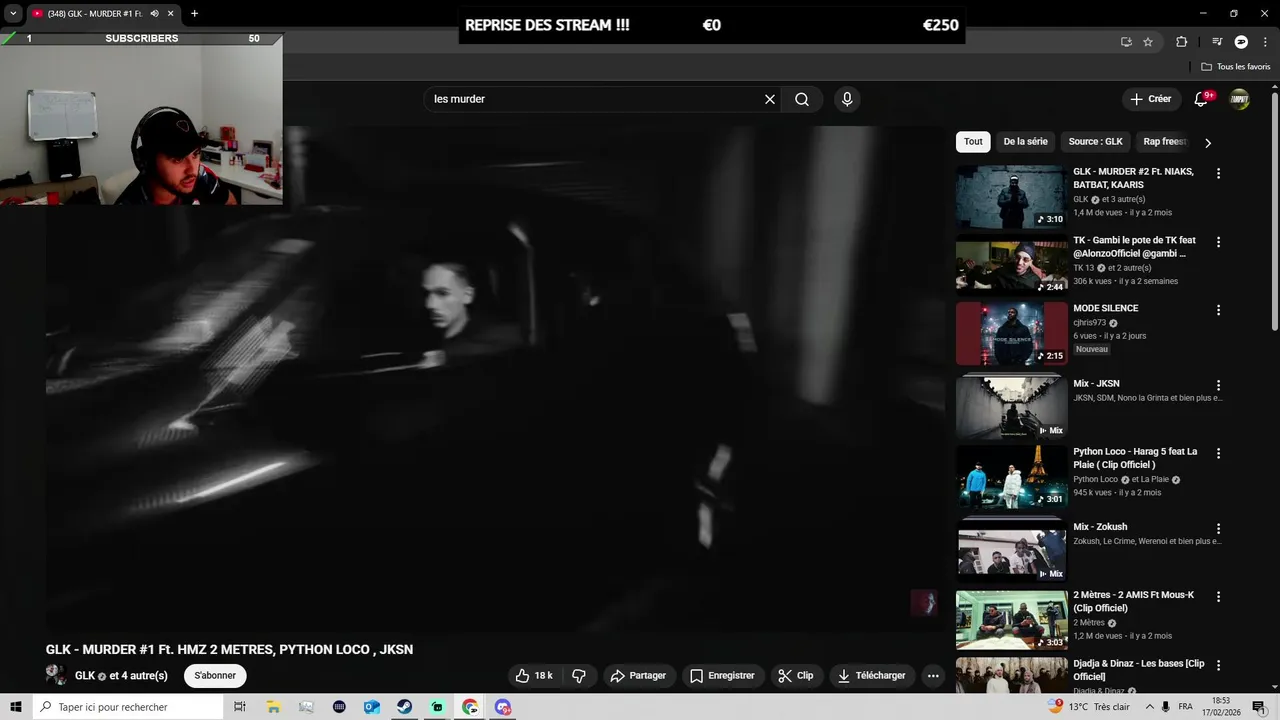Open the Chrome extensions puzzle icon
The image size is (1280, 720).
[x=1182, y=42]
